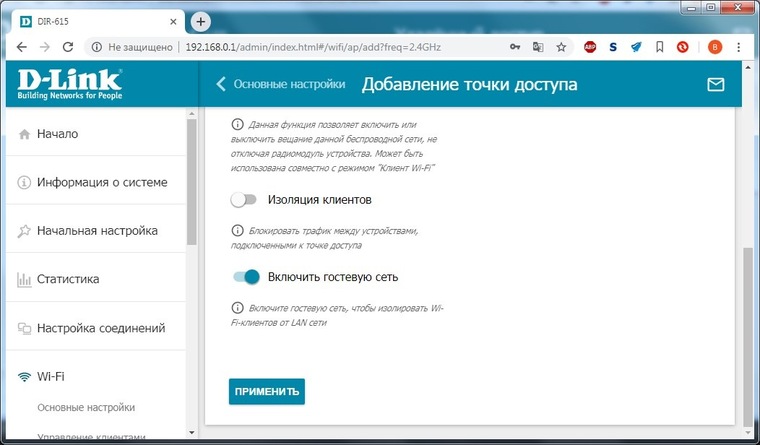
Task: Disable the Включить гостевую сеть toggle
Action: tap(245, 277)
